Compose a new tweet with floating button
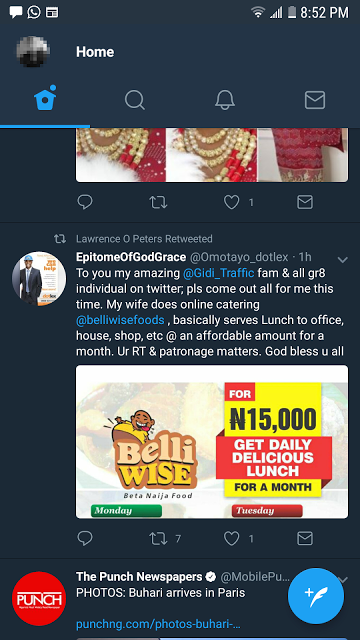 click(316, 596)
